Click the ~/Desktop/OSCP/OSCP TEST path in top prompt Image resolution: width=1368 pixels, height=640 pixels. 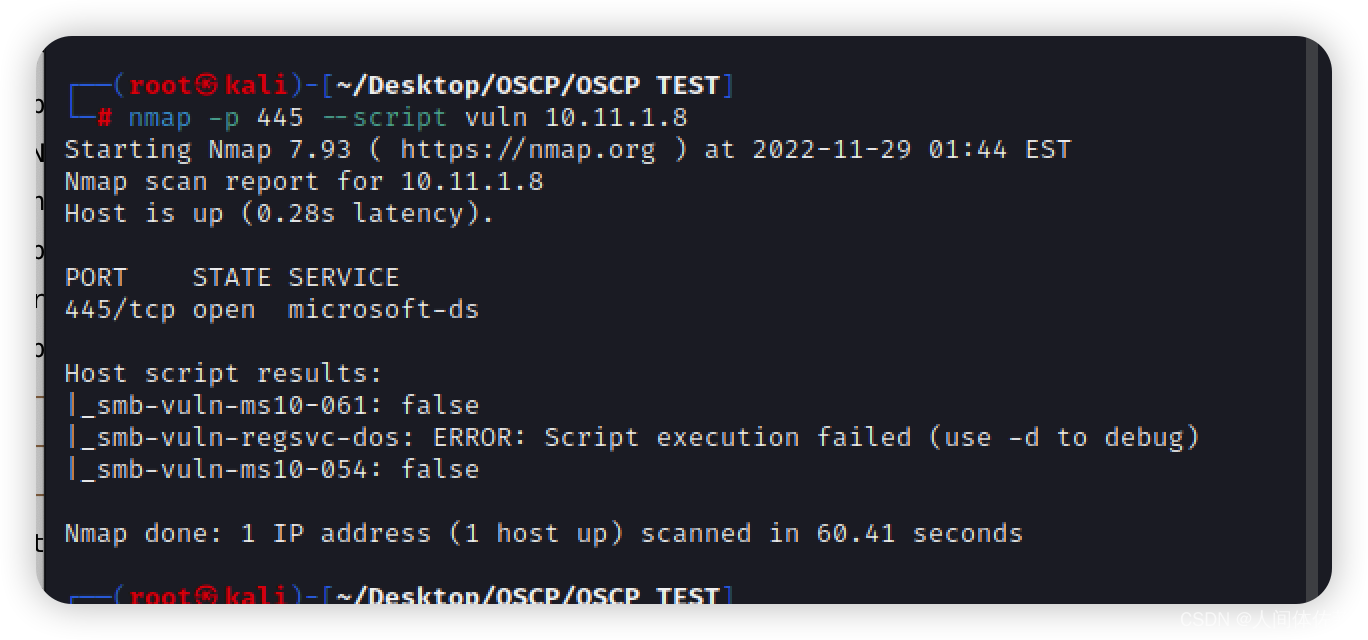pyautogui.click(x=528, y=85)
